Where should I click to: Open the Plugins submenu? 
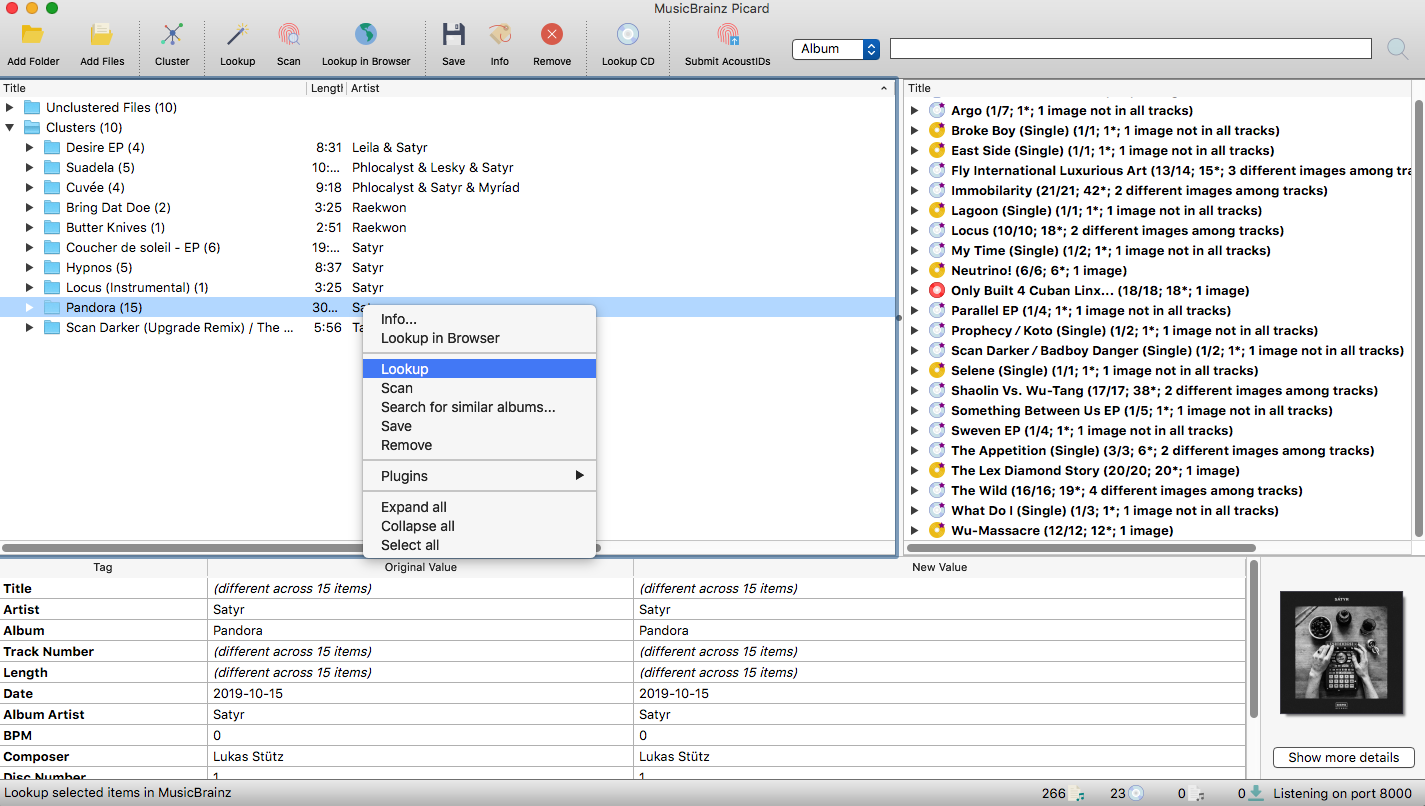tap(479, 476)
